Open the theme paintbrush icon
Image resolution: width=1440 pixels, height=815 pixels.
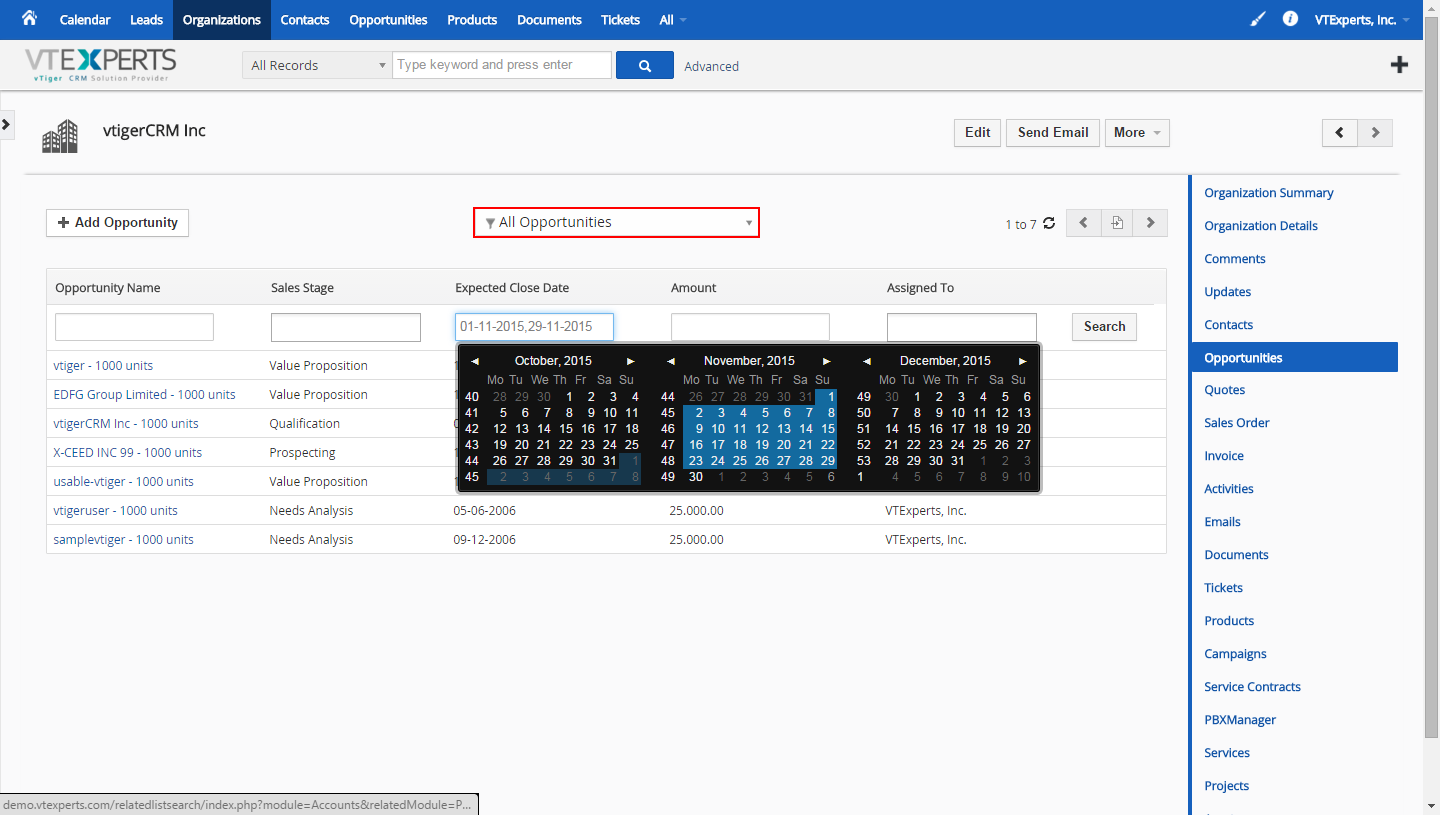[x=1258, y=19]
